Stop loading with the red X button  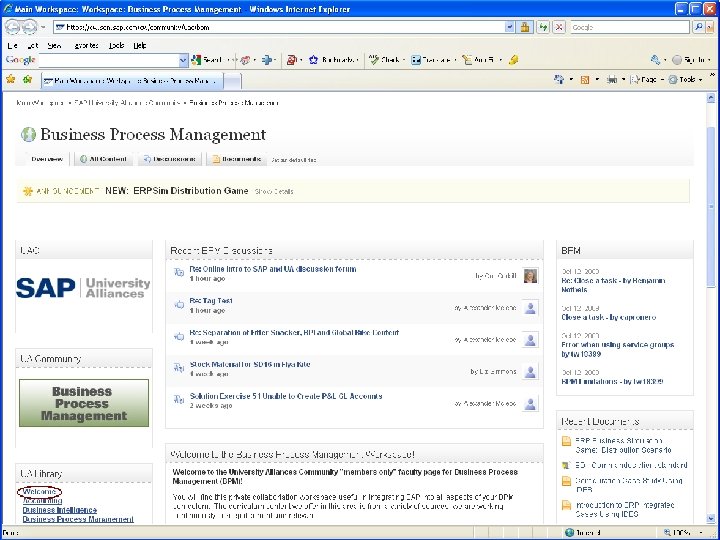(x=559, y=28)
